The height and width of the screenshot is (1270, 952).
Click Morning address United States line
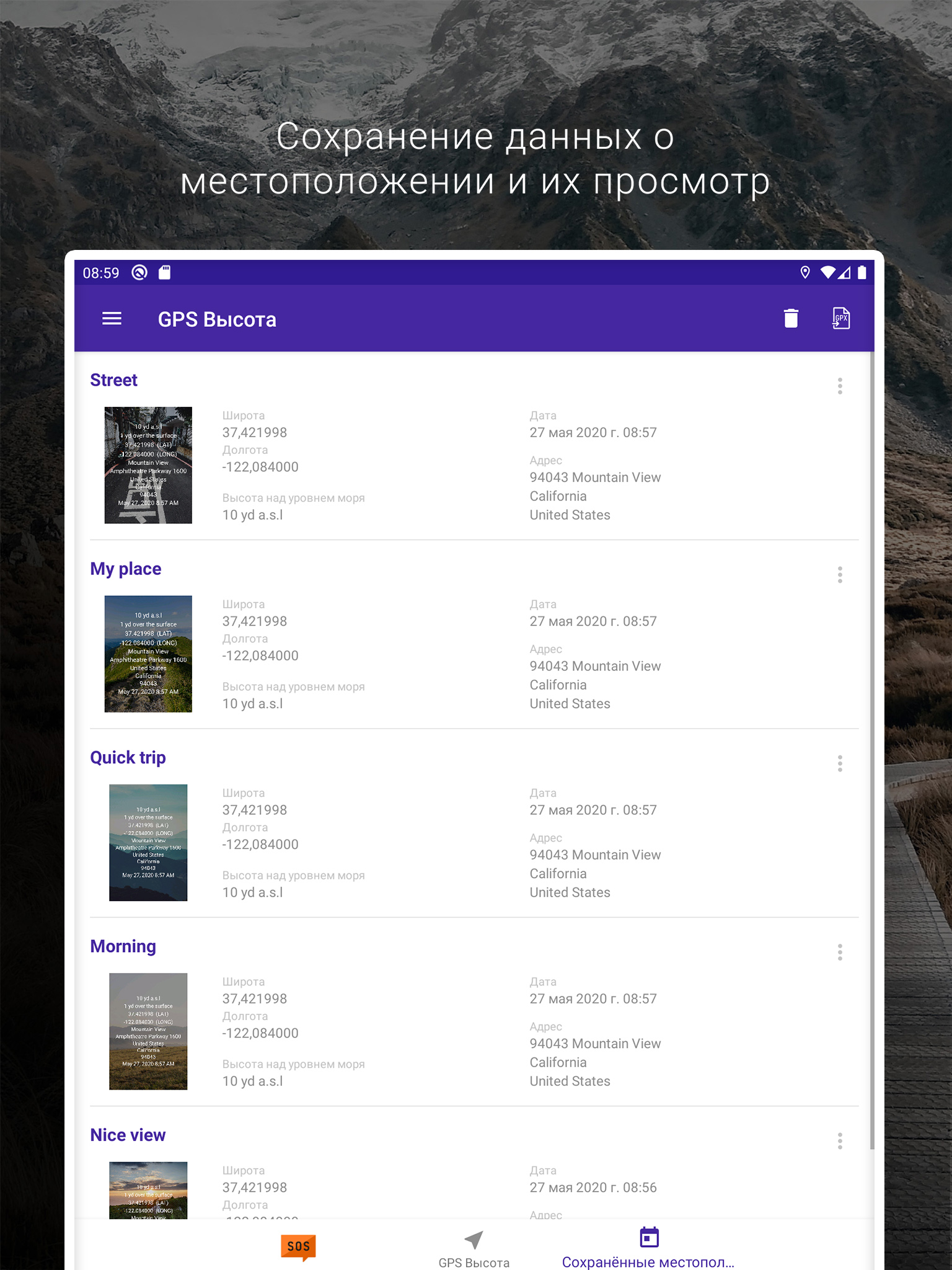[x=570, y=1081]
